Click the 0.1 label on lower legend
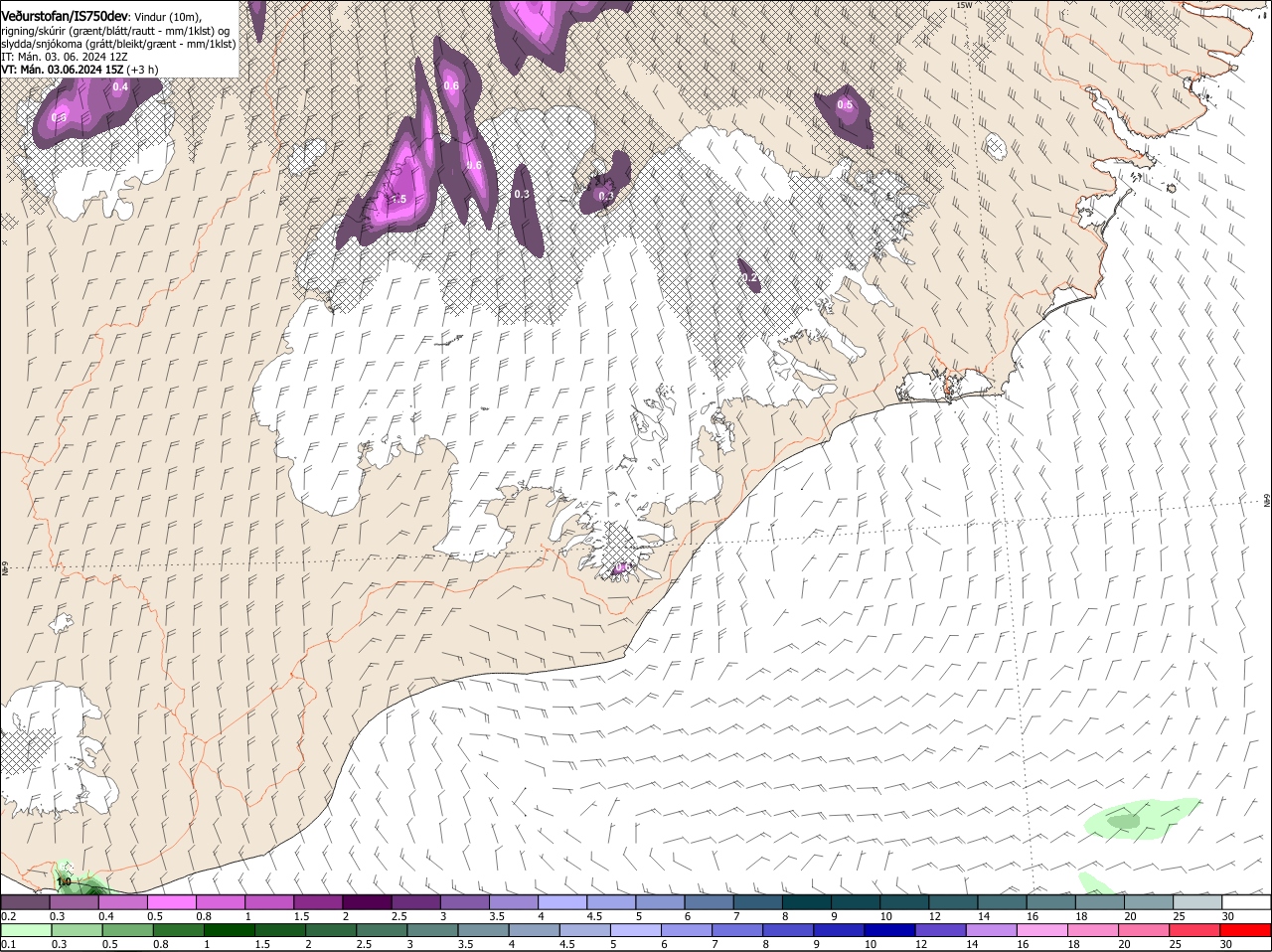 (x=8, y=943)
